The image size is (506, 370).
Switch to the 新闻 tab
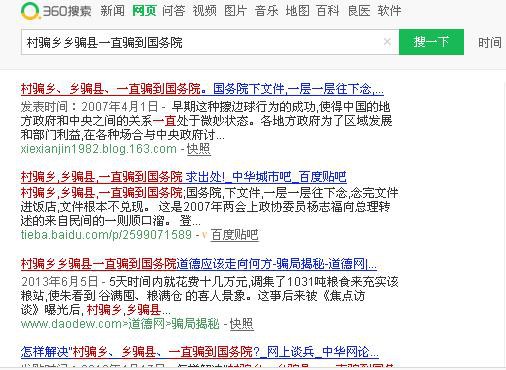click(x=112, y=11)
